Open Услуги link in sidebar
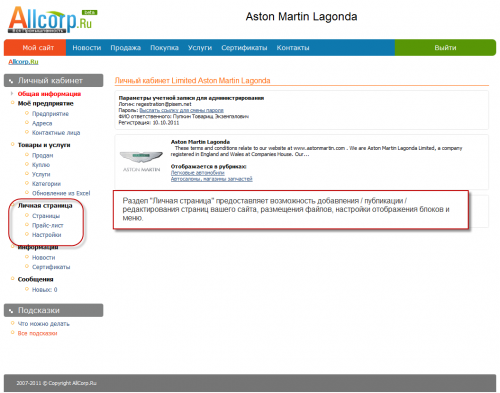The width and height of the screenshot is (500, 393). pyautogui.click(x=41, y=174)
